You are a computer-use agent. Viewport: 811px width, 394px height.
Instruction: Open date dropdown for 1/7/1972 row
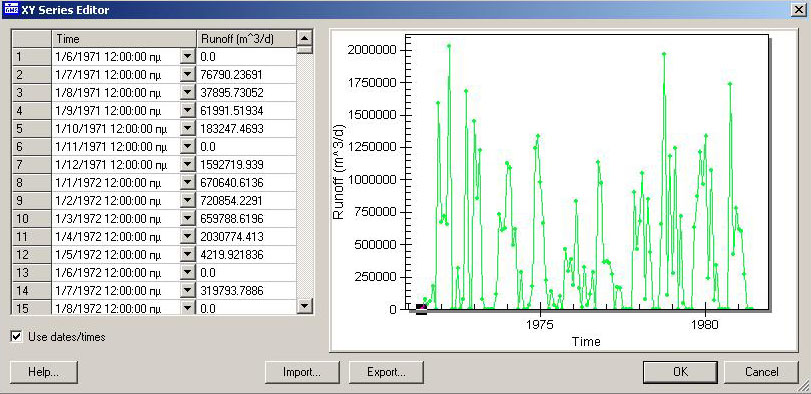(x=187, y=291)
